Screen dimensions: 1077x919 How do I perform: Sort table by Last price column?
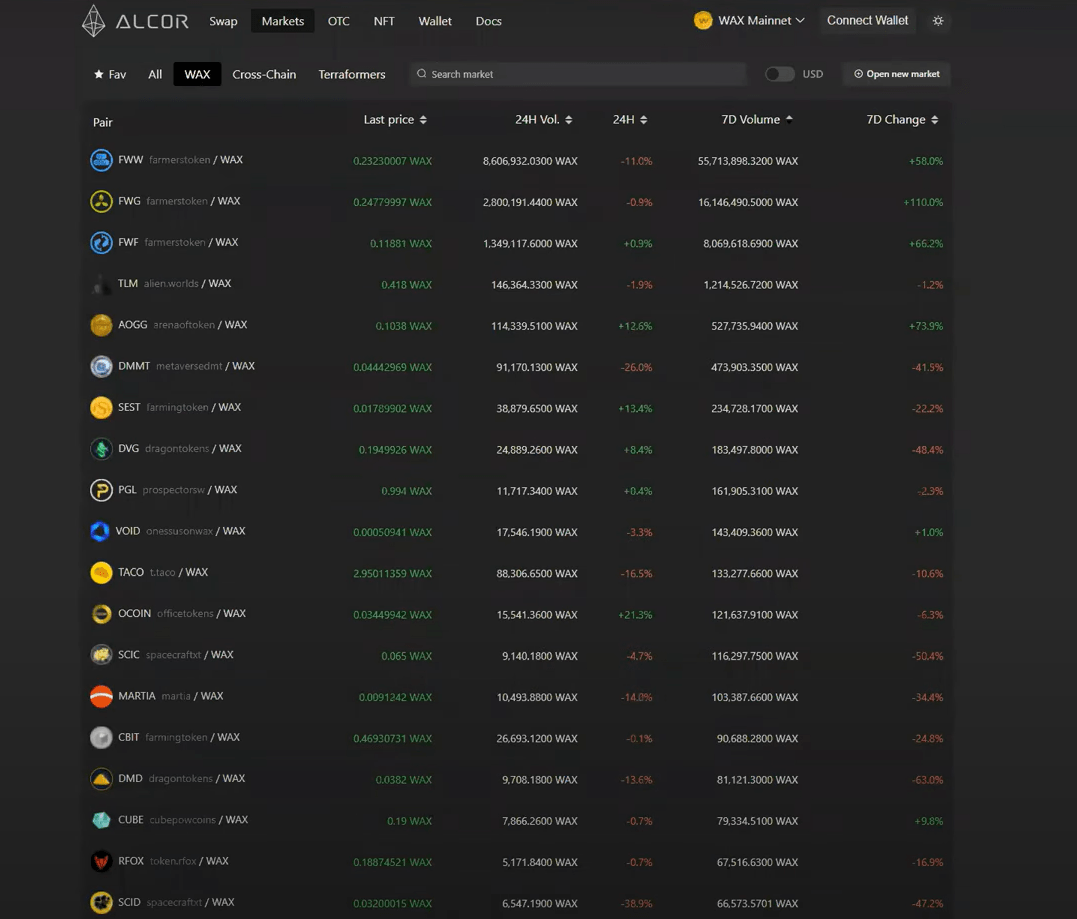pyautogui.click(x=395, y=120)
